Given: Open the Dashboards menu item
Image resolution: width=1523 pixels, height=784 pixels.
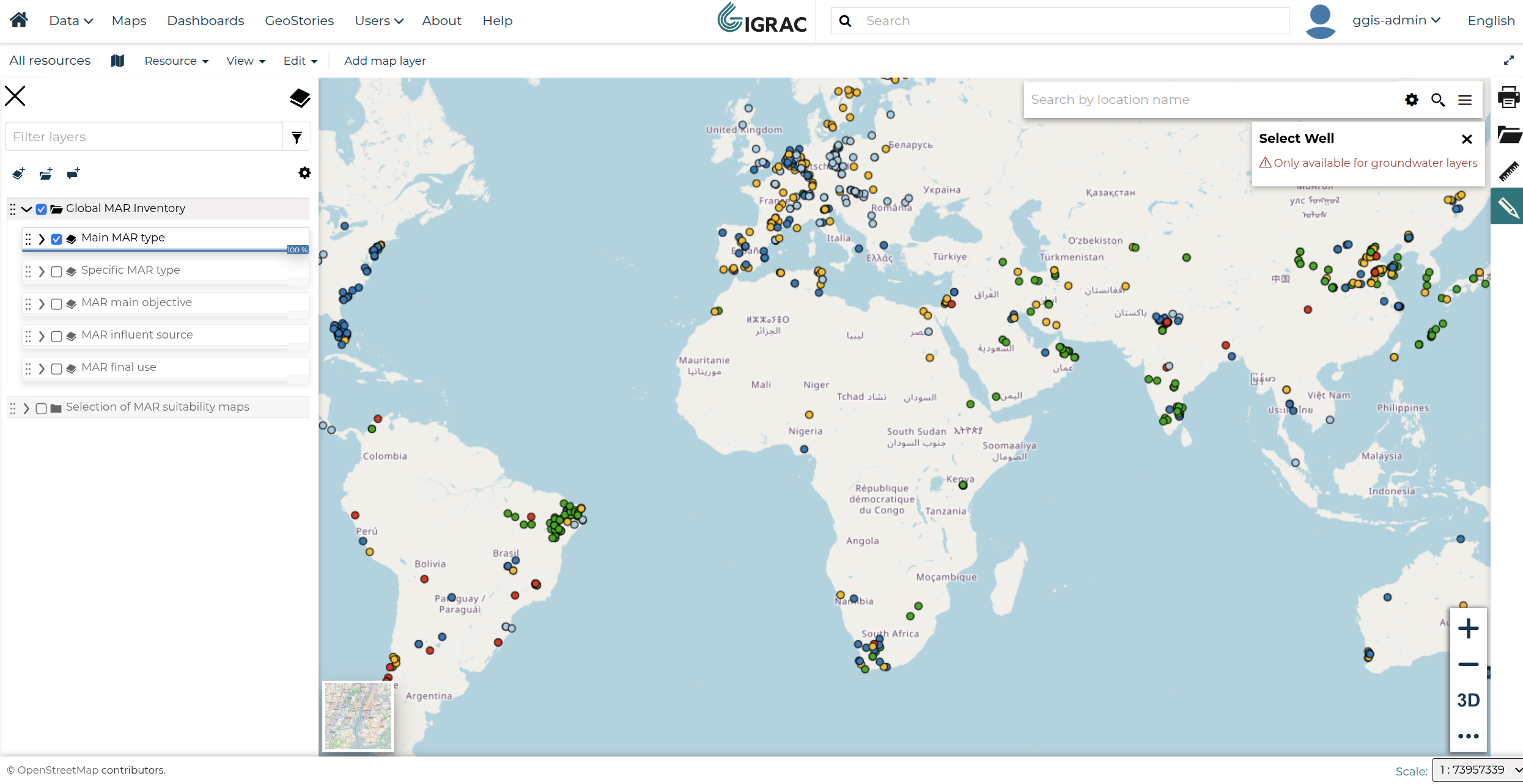Looking at the screenshot, I should tap(205, 21).
